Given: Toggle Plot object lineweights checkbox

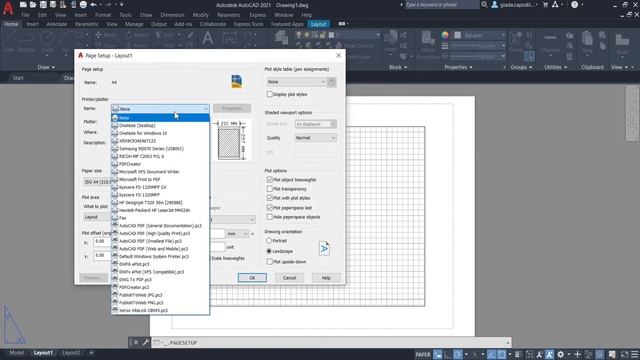Looking at the screenshot, I should [269, 180].
